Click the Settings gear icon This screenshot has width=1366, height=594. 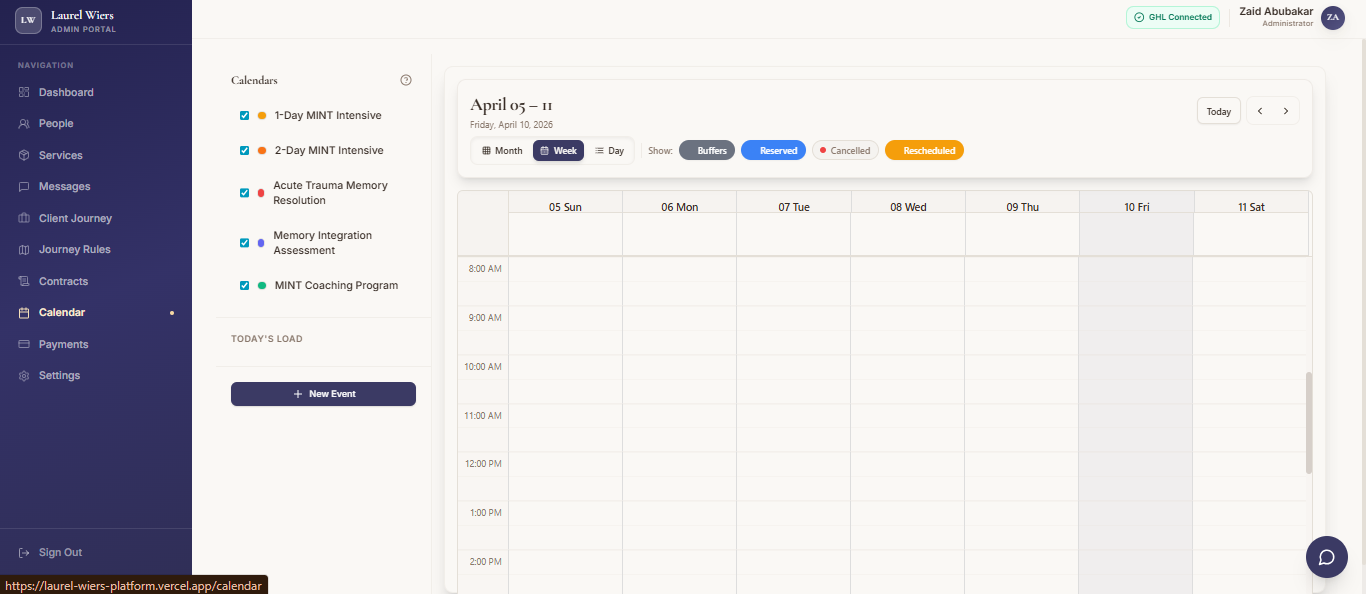tap(24, 376)
